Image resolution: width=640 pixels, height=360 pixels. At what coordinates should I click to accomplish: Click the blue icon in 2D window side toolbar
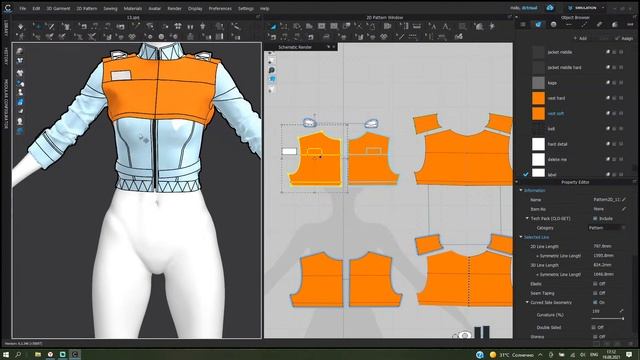click(271, 79)
